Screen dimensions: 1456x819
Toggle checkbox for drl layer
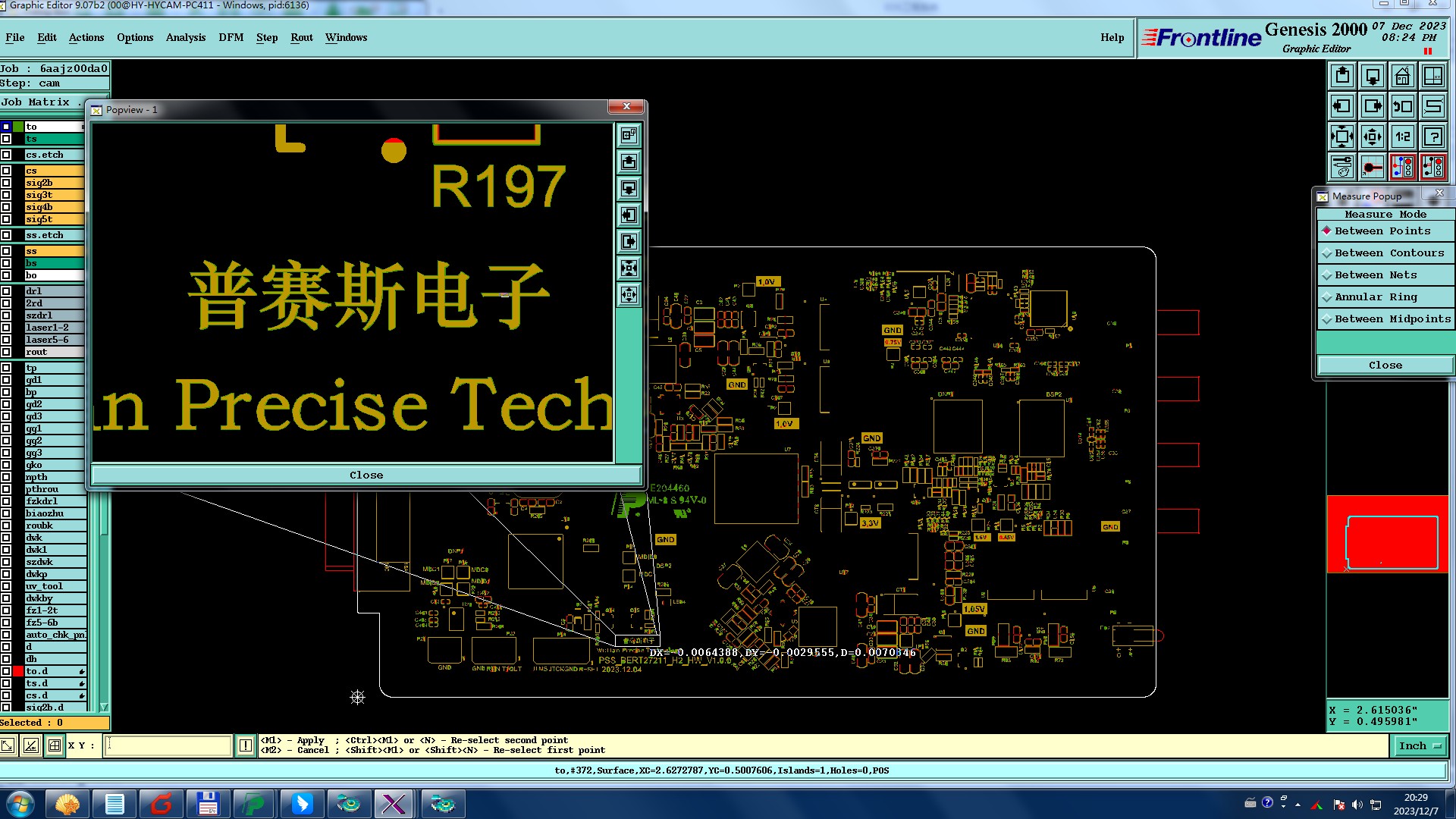click(x=6, y=291)
